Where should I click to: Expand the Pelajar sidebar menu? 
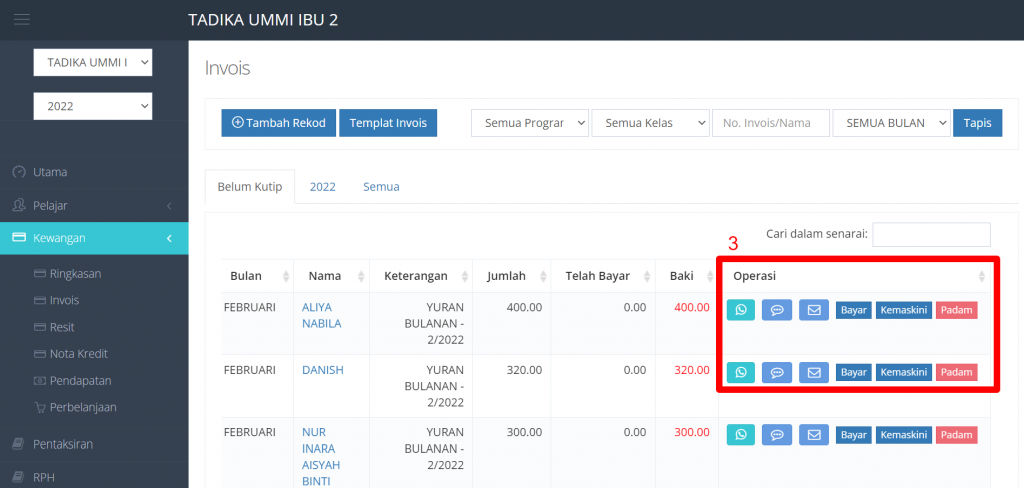pyautogui.click(x=94, y=205)
